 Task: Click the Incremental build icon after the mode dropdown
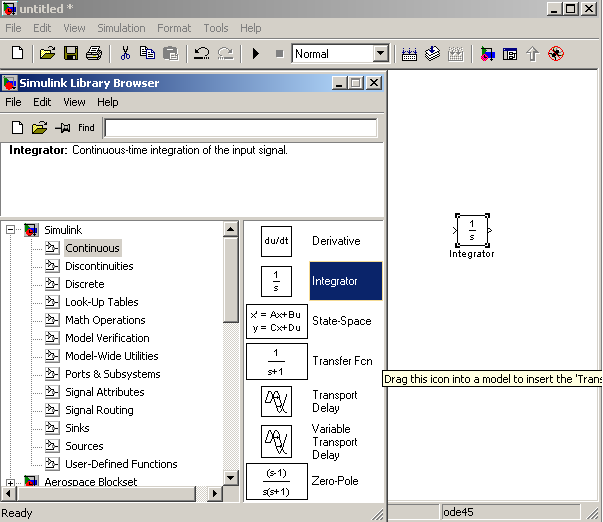tap(409, 54)
